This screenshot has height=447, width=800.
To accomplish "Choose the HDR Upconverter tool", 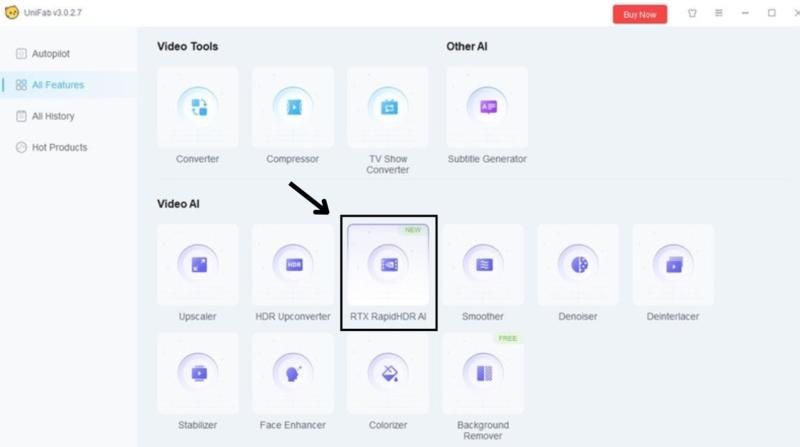I will [292, 266].
